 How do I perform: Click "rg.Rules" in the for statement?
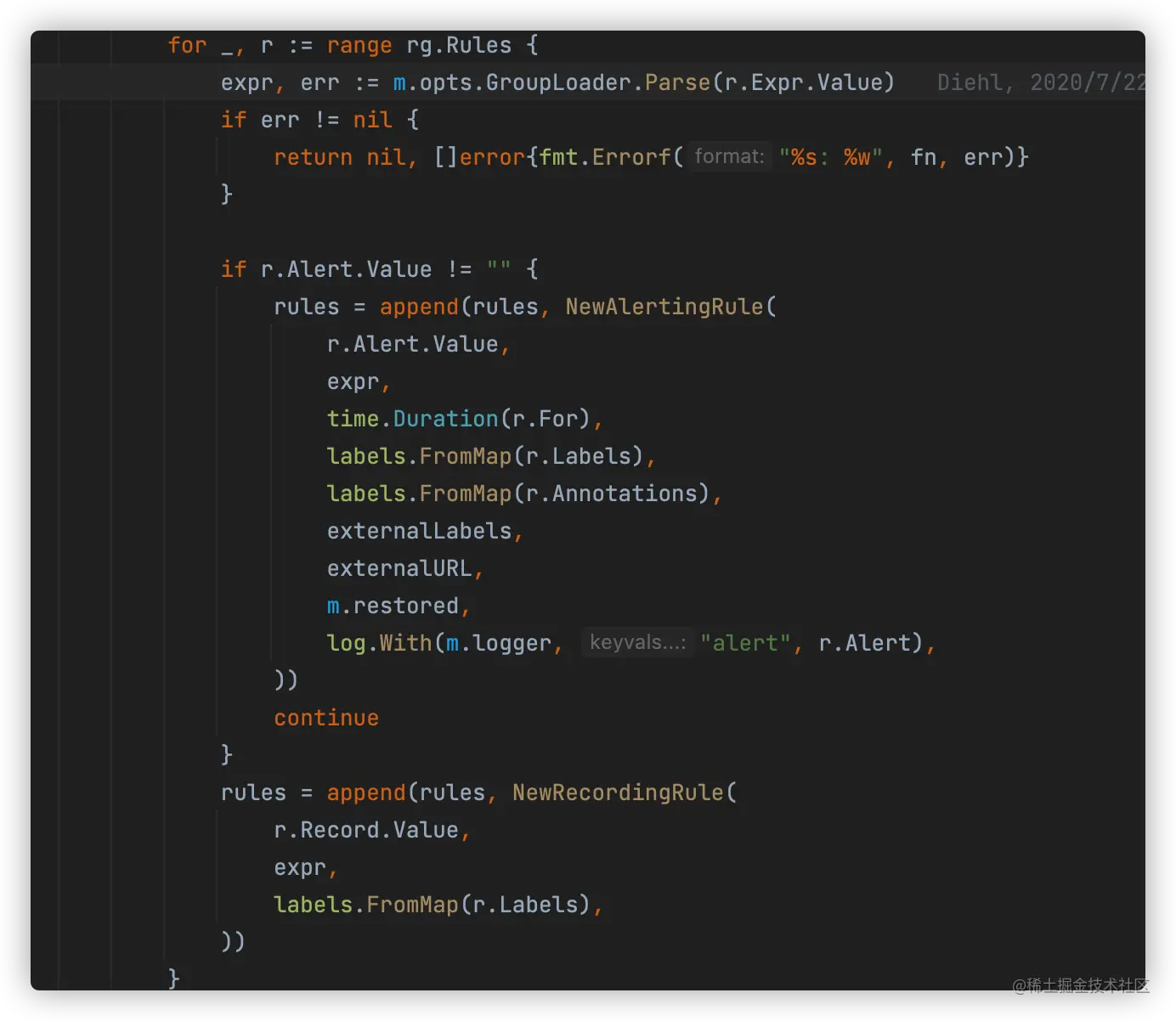click(x=459, y=46)
